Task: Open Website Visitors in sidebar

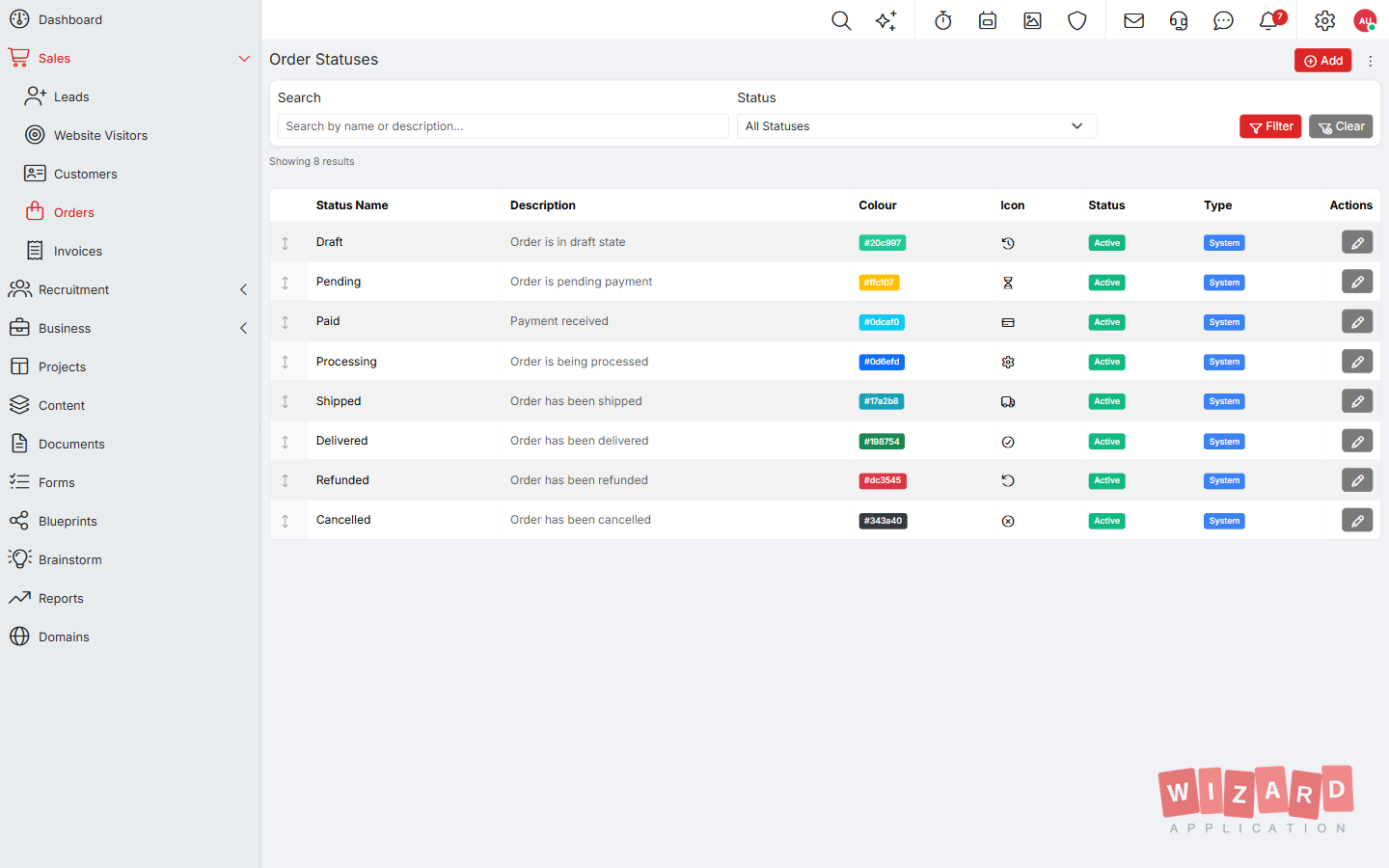Action: click(x=100, y=135)
